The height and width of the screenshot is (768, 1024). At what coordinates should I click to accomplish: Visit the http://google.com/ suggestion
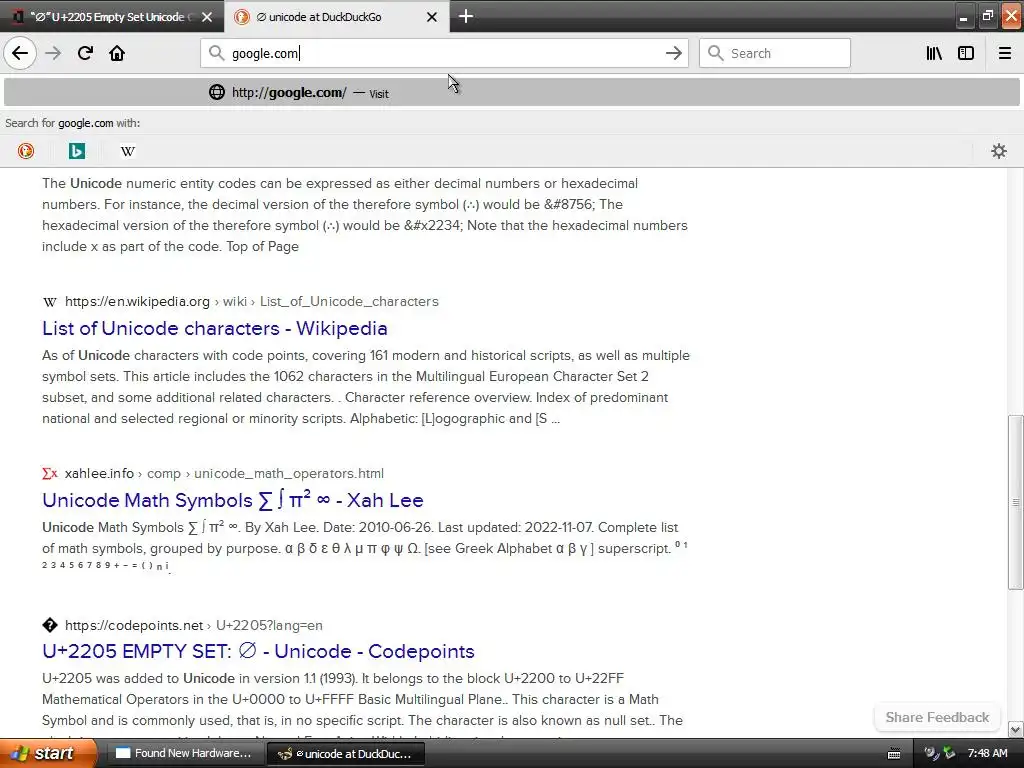[x=511, y=93]
